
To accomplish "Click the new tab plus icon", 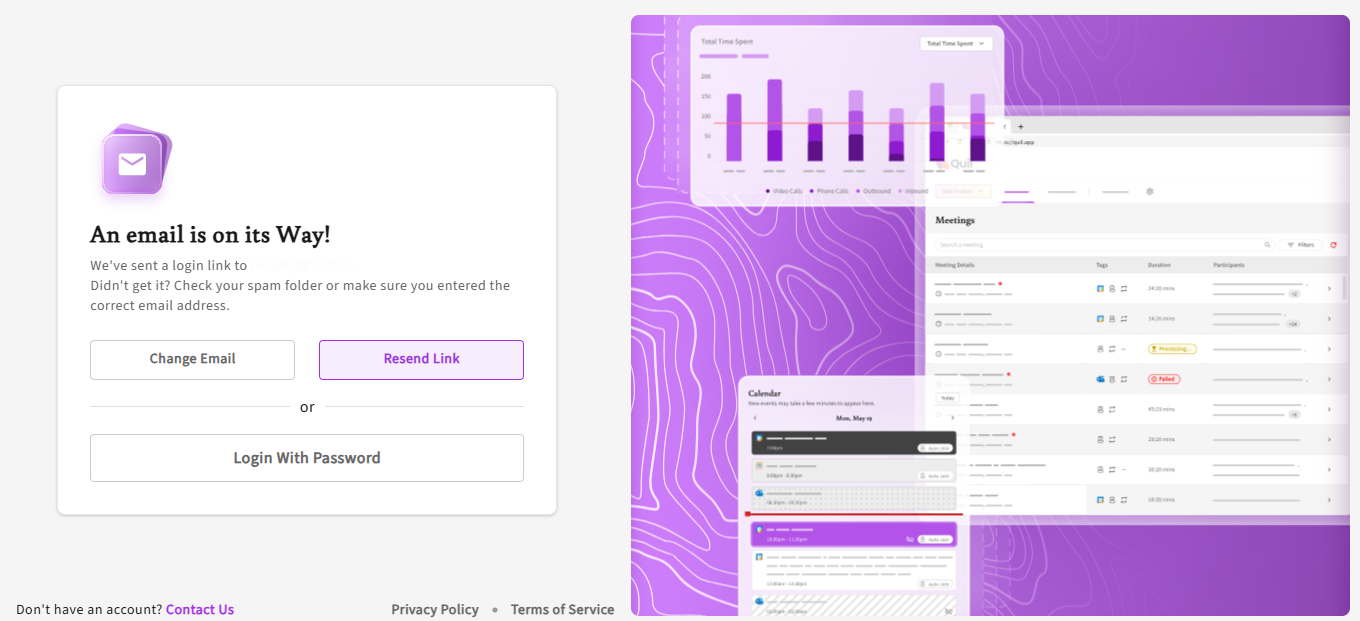I will click(x=1020, y=127).
